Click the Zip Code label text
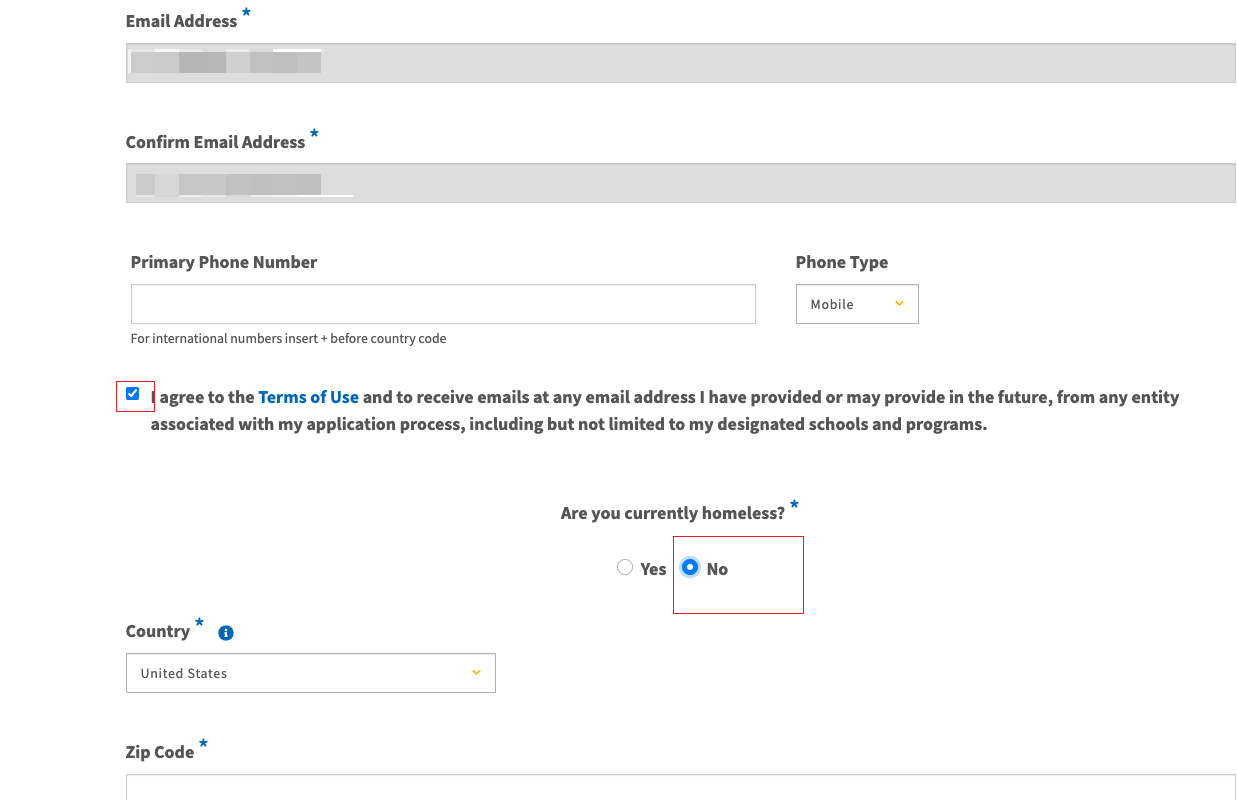The image size is (1237, 800). point(160,752)
